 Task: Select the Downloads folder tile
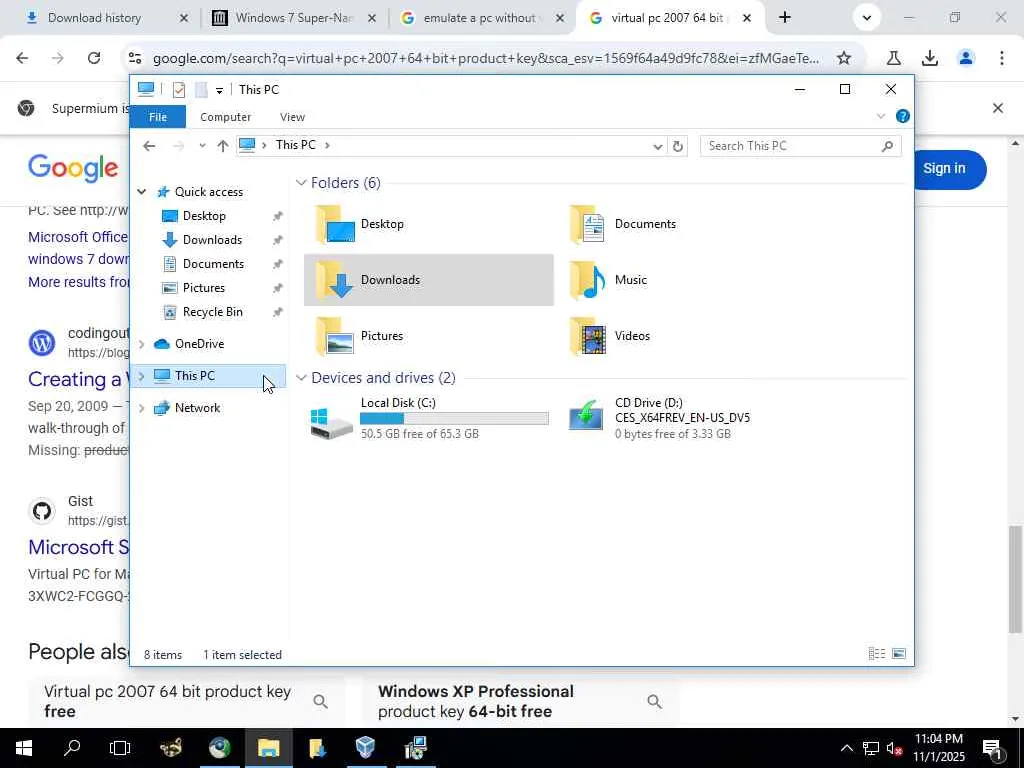click(x=428, y=280)
